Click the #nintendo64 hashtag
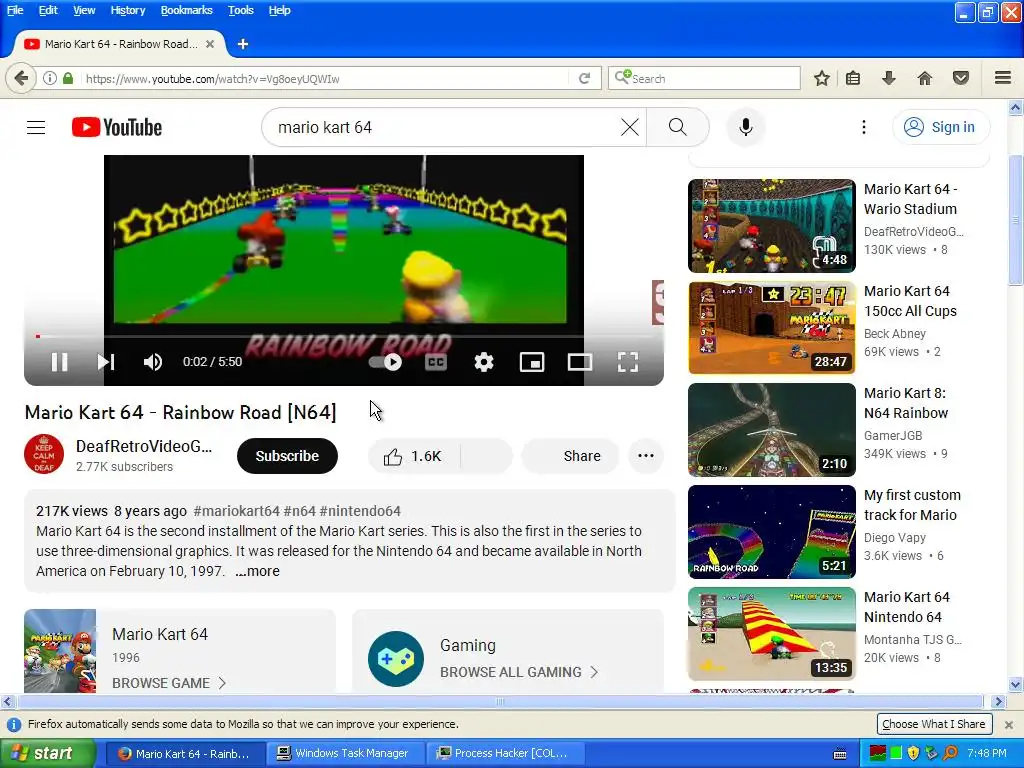The height and width of the screenshot is (768, 1024). point(360,511)
